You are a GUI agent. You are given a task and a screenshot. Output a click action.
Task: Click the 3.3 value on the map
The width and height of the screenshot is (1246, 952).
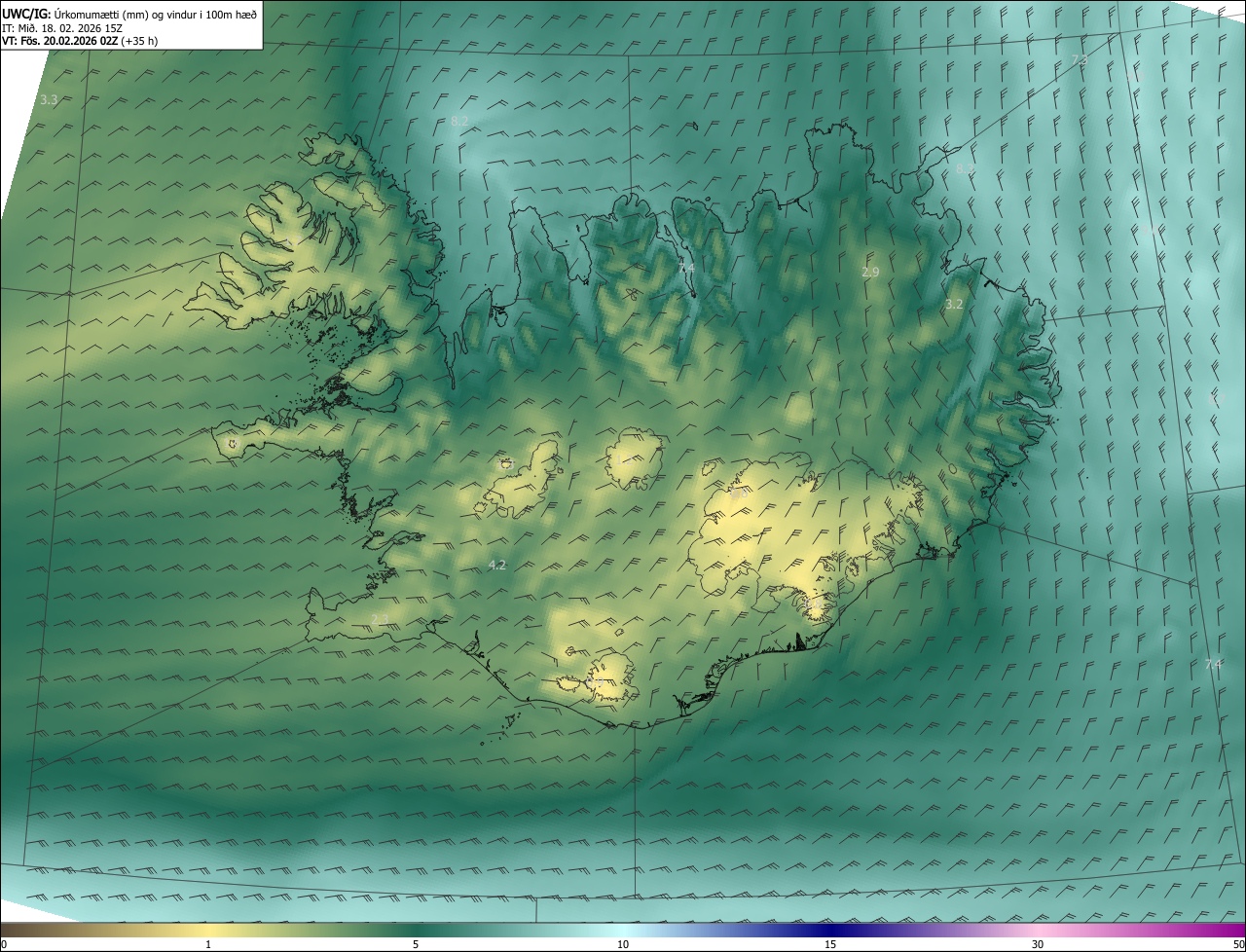49,100
